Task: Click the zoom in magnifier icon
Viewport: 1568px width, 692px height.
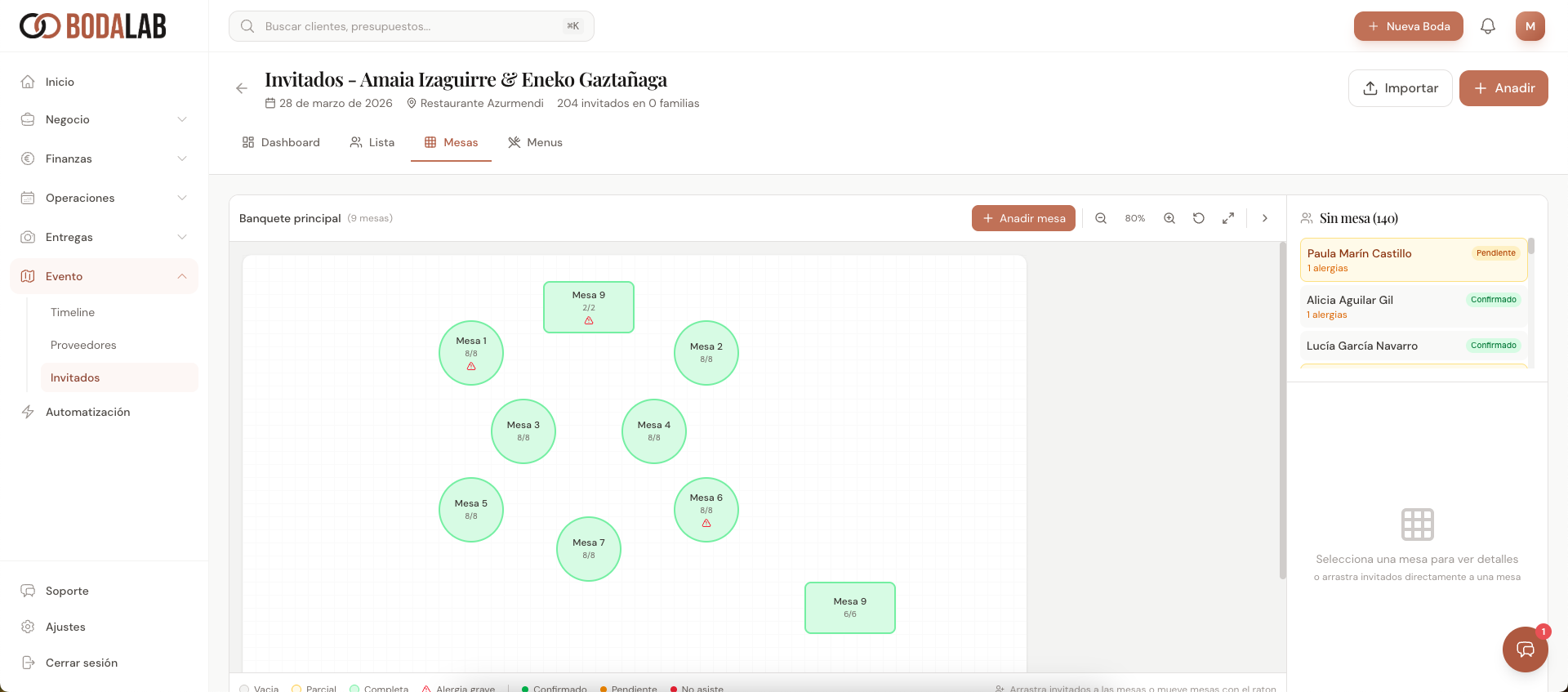Action: [x=1169, y=218]
